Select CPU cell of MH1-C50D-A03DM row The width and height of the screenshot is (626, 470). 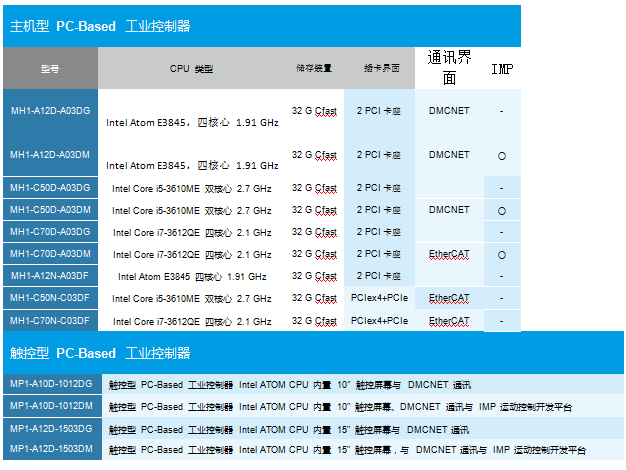click(192, 210)
